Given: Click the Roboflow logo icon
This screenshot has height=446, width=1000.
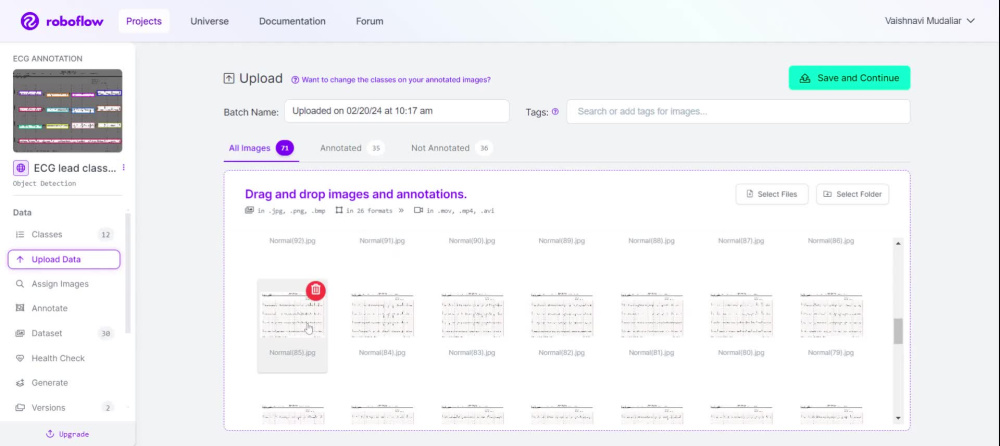Looking at the screenshot, I should pos(30,21).
